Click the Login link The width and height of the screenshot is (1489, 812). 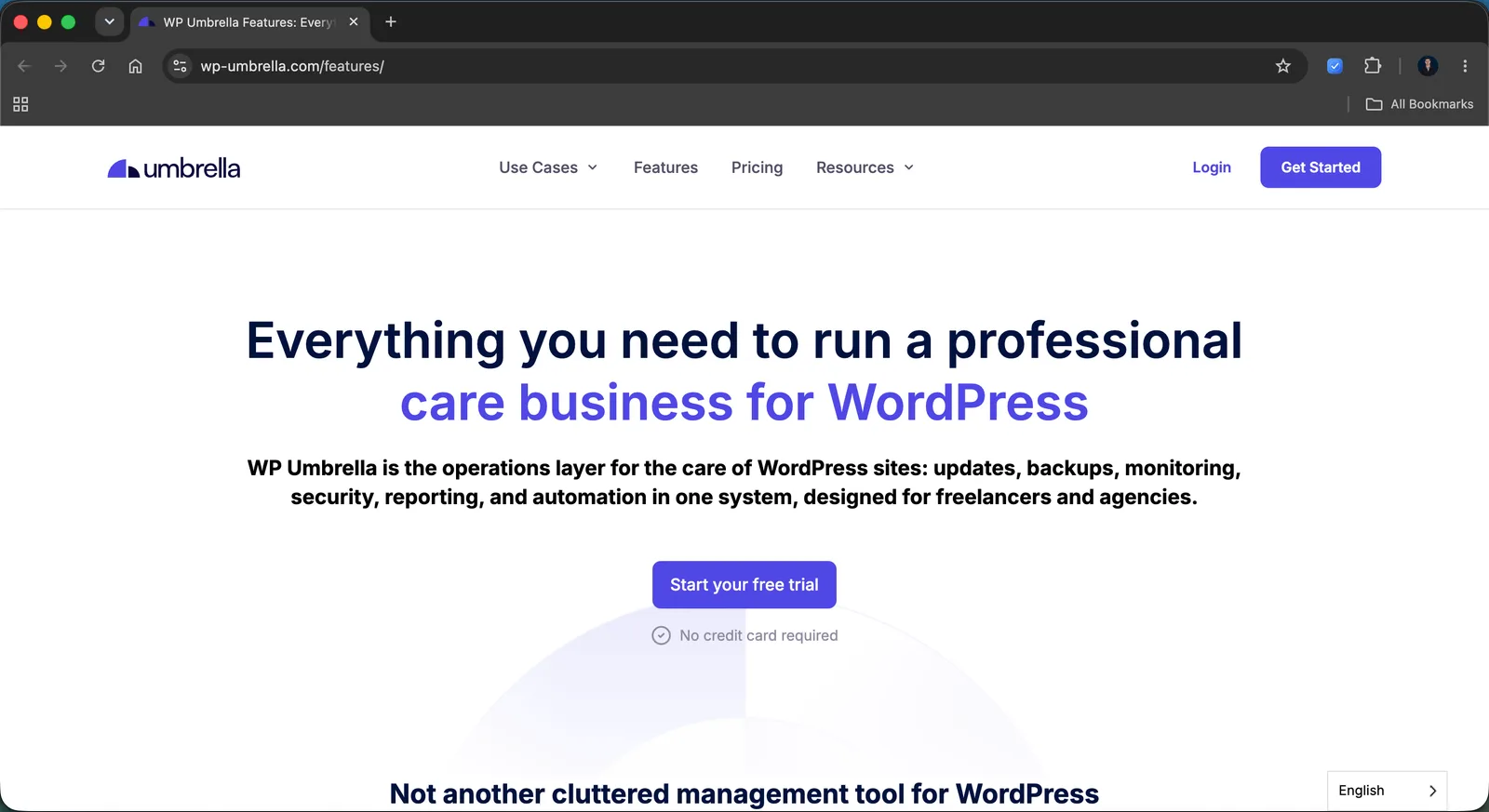(x=1212, y=167)
